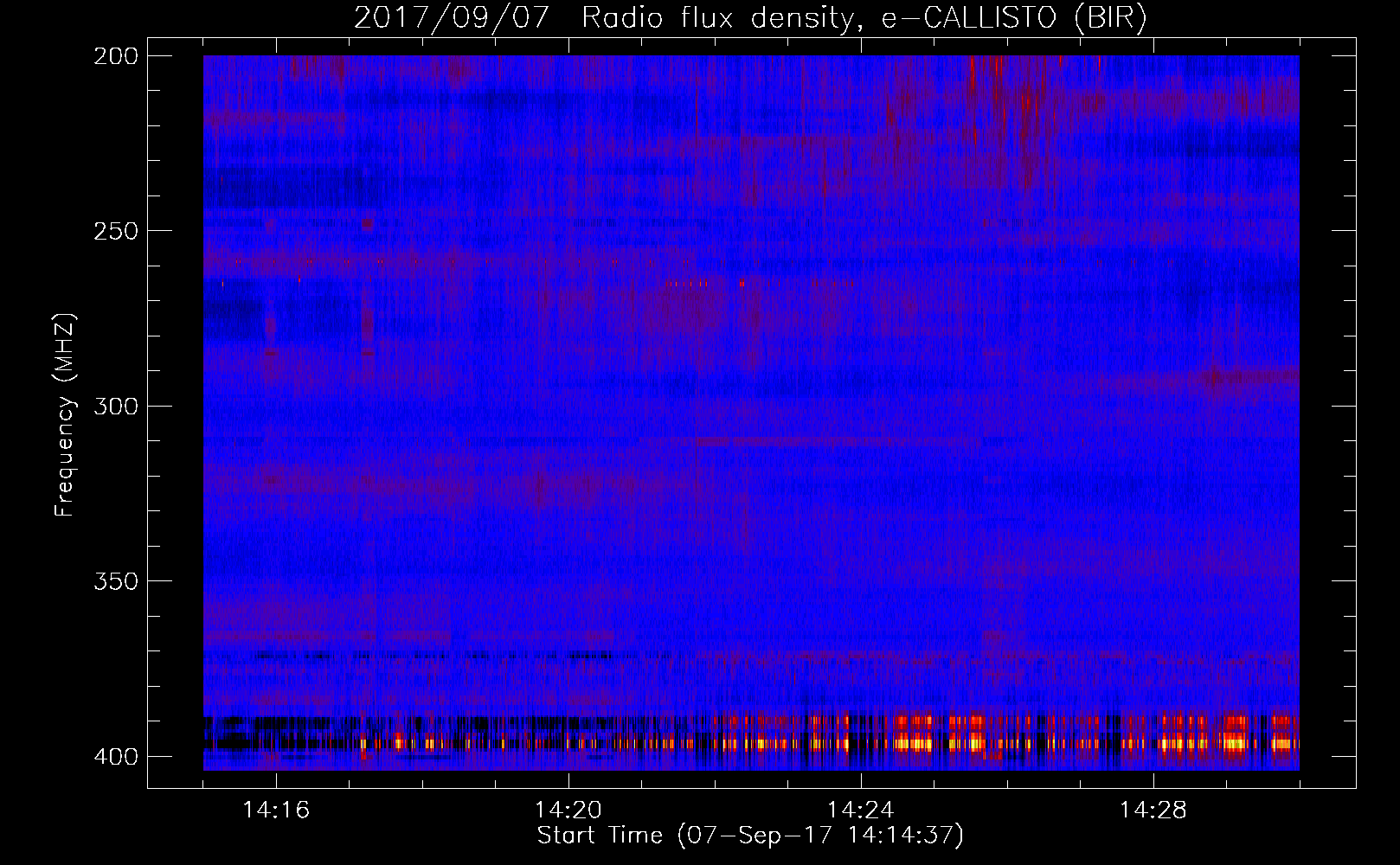Viewport: 1400px width, 865px height.
Task: Select the 350 frequency tick label
Action: tap(116, 581)
